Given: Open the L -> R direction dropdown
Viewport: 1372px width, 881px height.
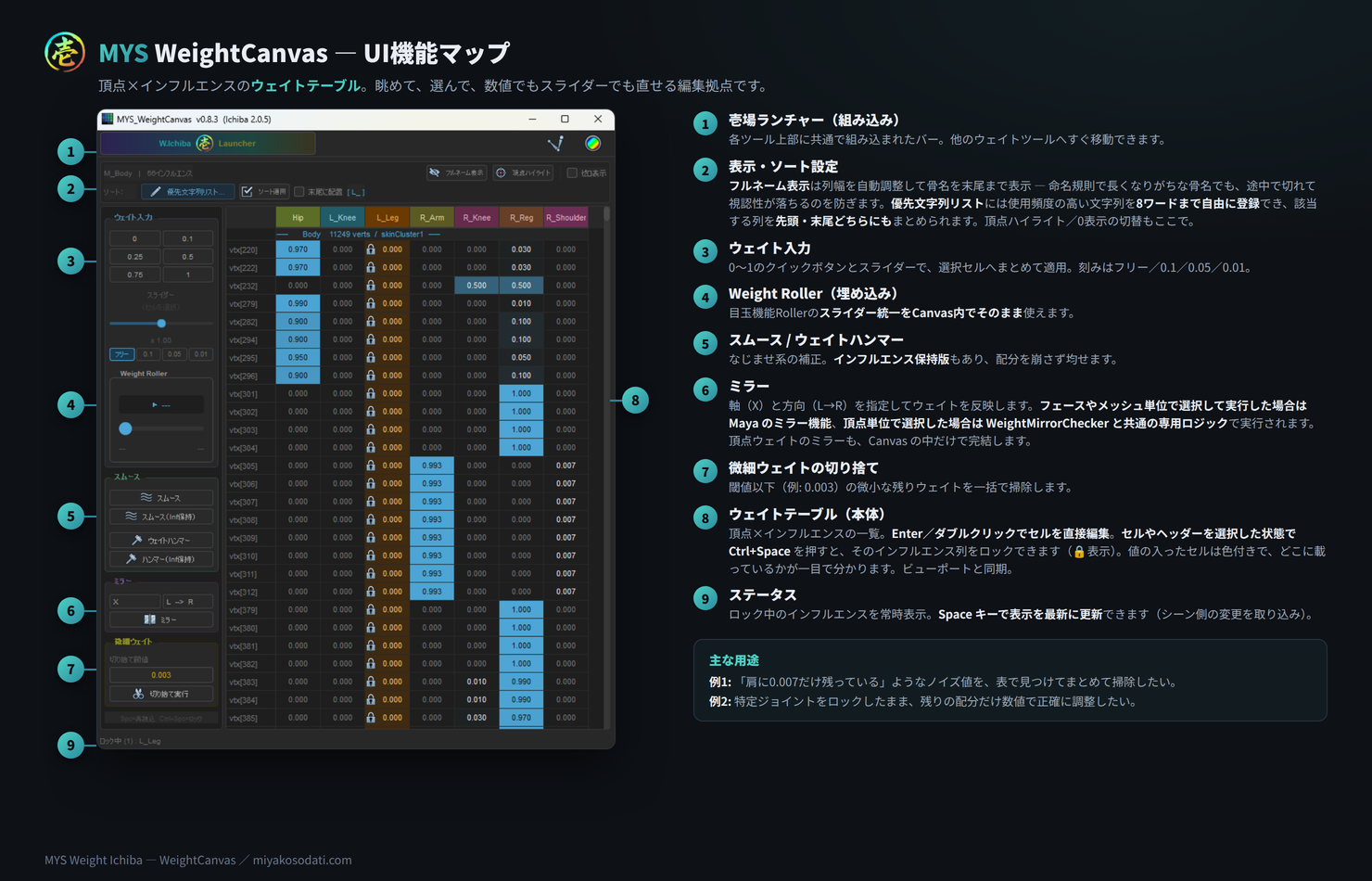Looking at the screenshot, I should (x=188, y=601).
